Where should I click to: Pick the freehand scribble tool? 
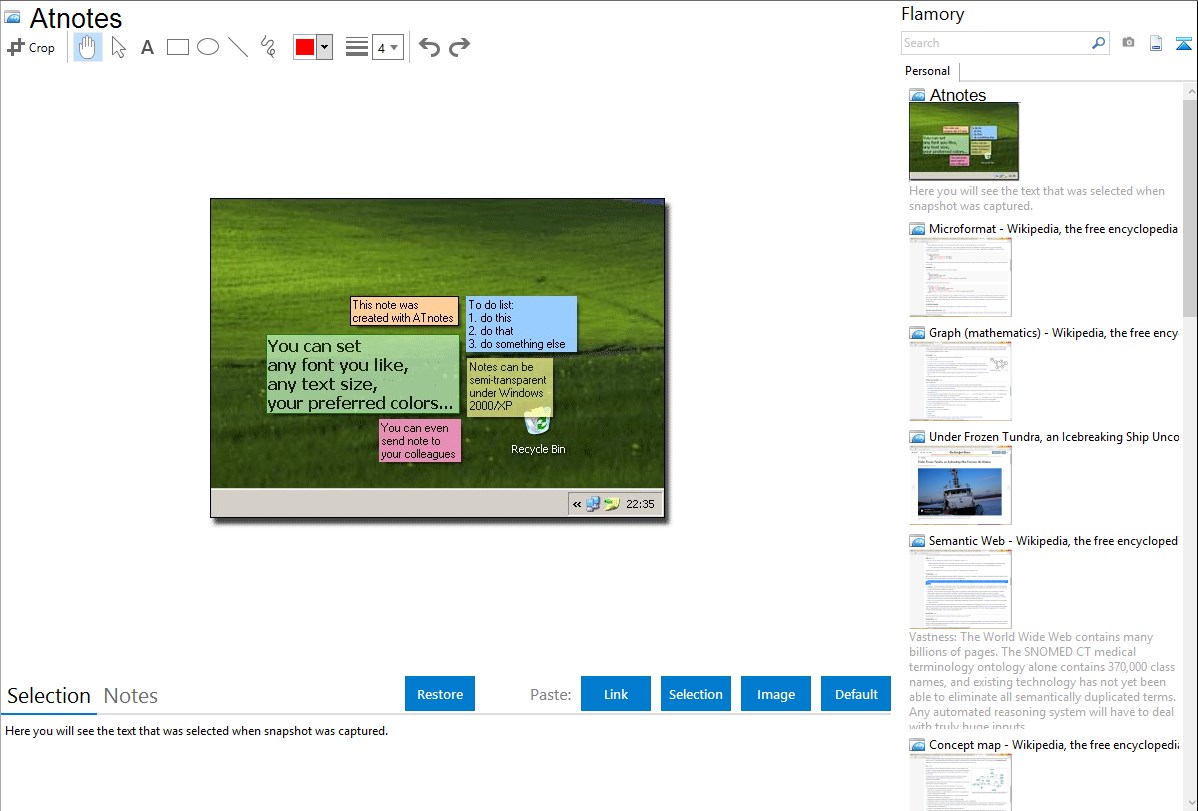pyautogui.click(x=268, y=47)
